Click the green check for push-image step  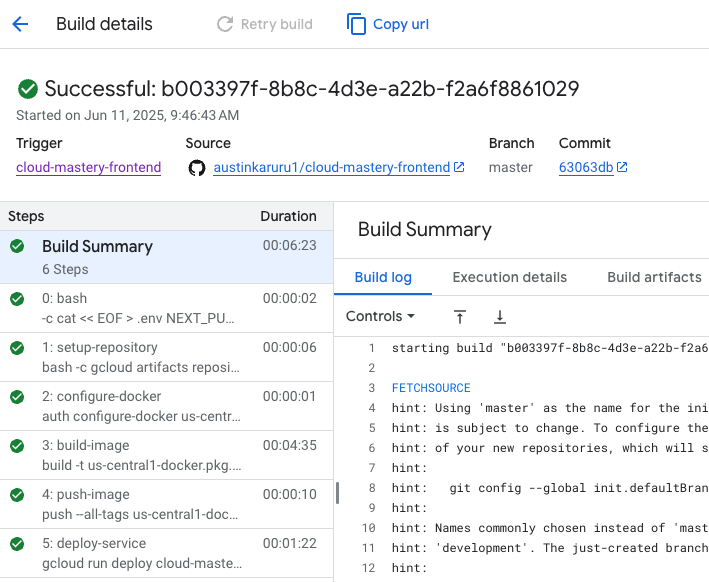click(17, 495)
